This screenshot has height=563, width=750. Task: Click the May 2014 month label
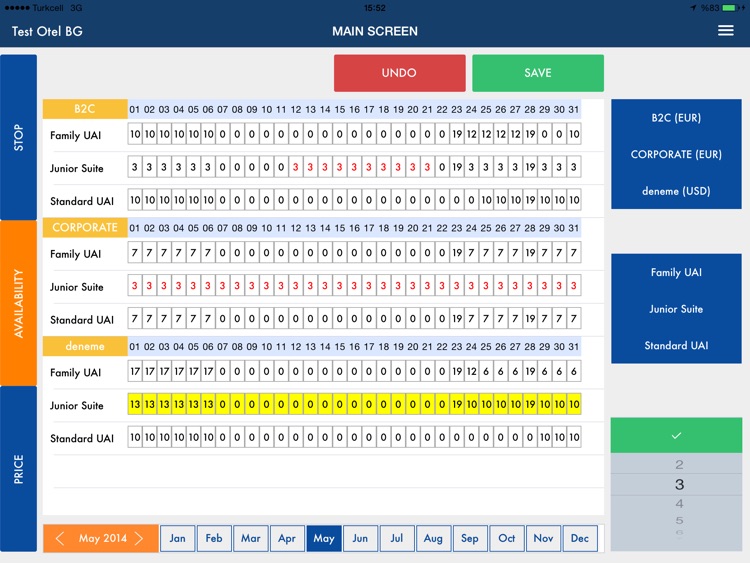[x=103, y=538]
